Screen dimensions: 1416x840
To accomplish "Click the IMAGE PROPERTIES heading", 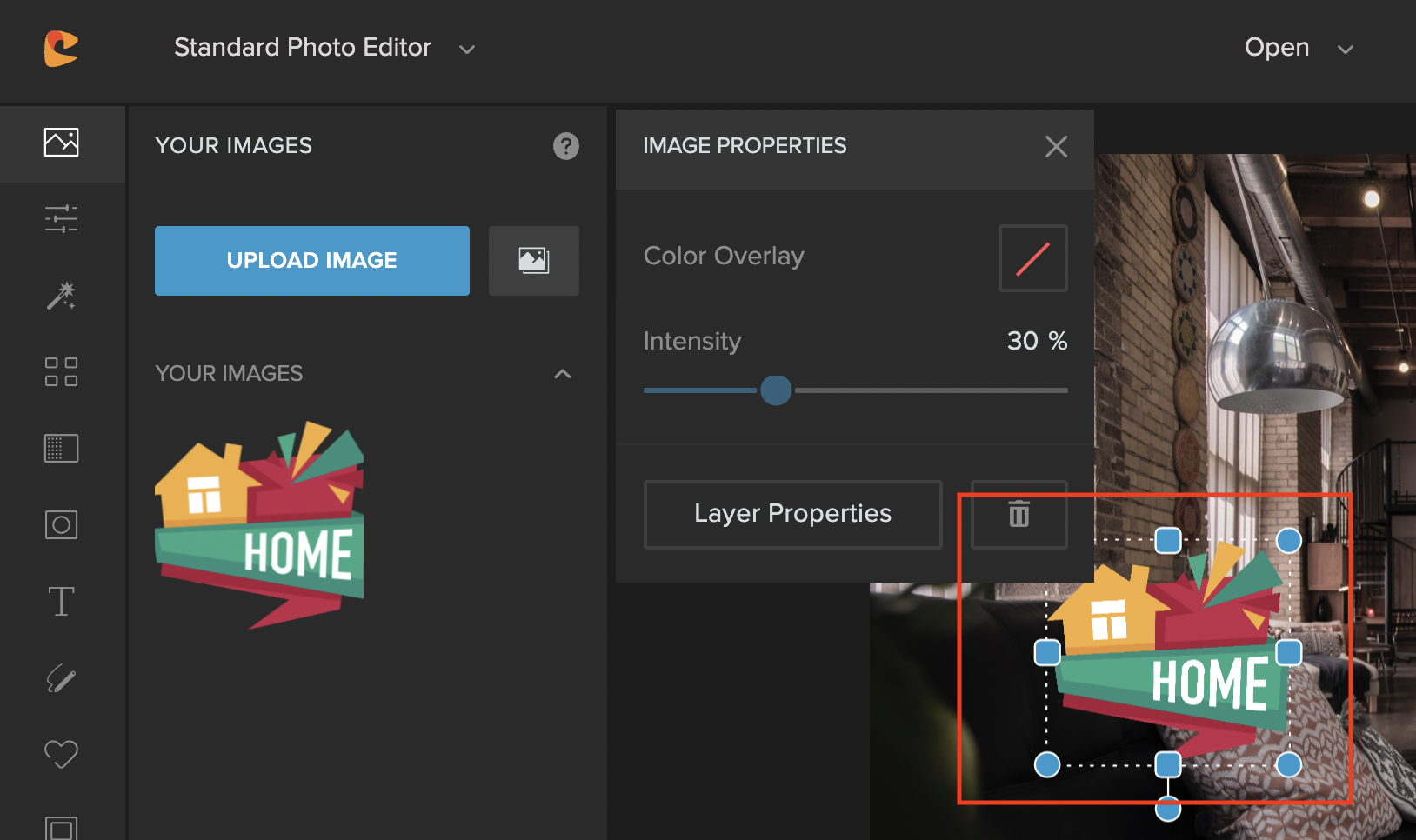I will [745, 146].
